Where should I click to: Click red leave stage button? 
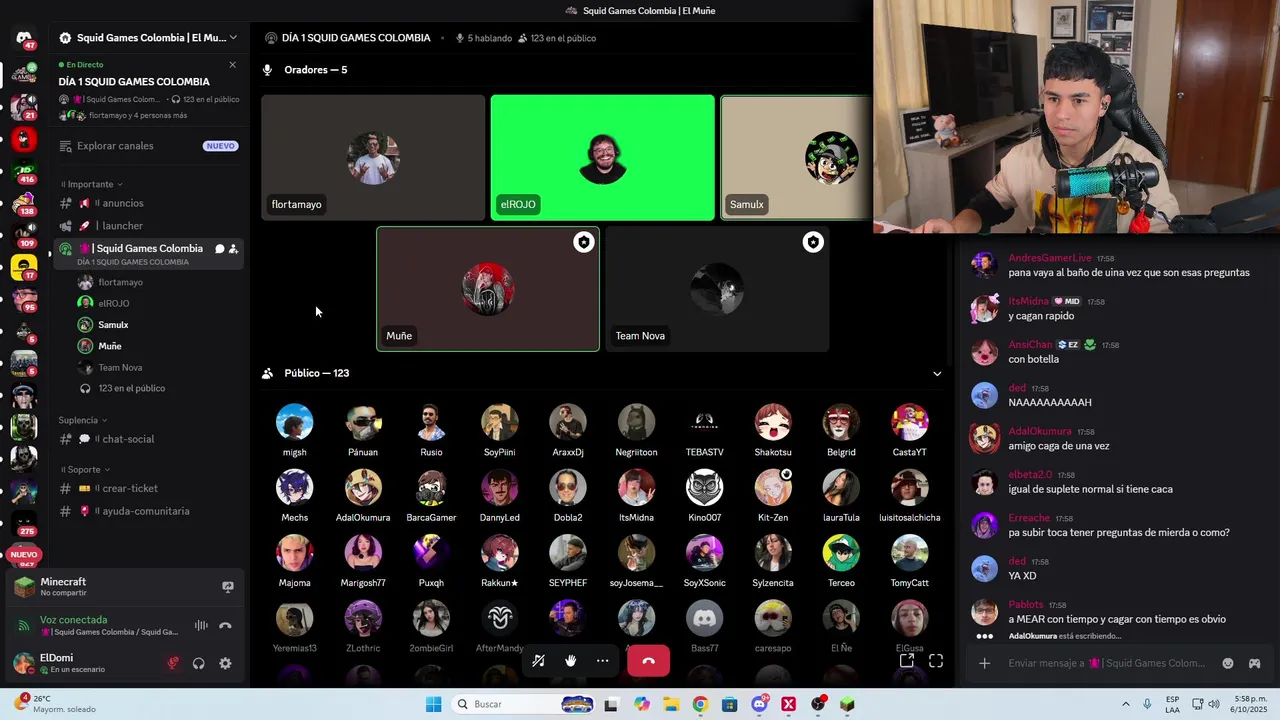[648, 661]
